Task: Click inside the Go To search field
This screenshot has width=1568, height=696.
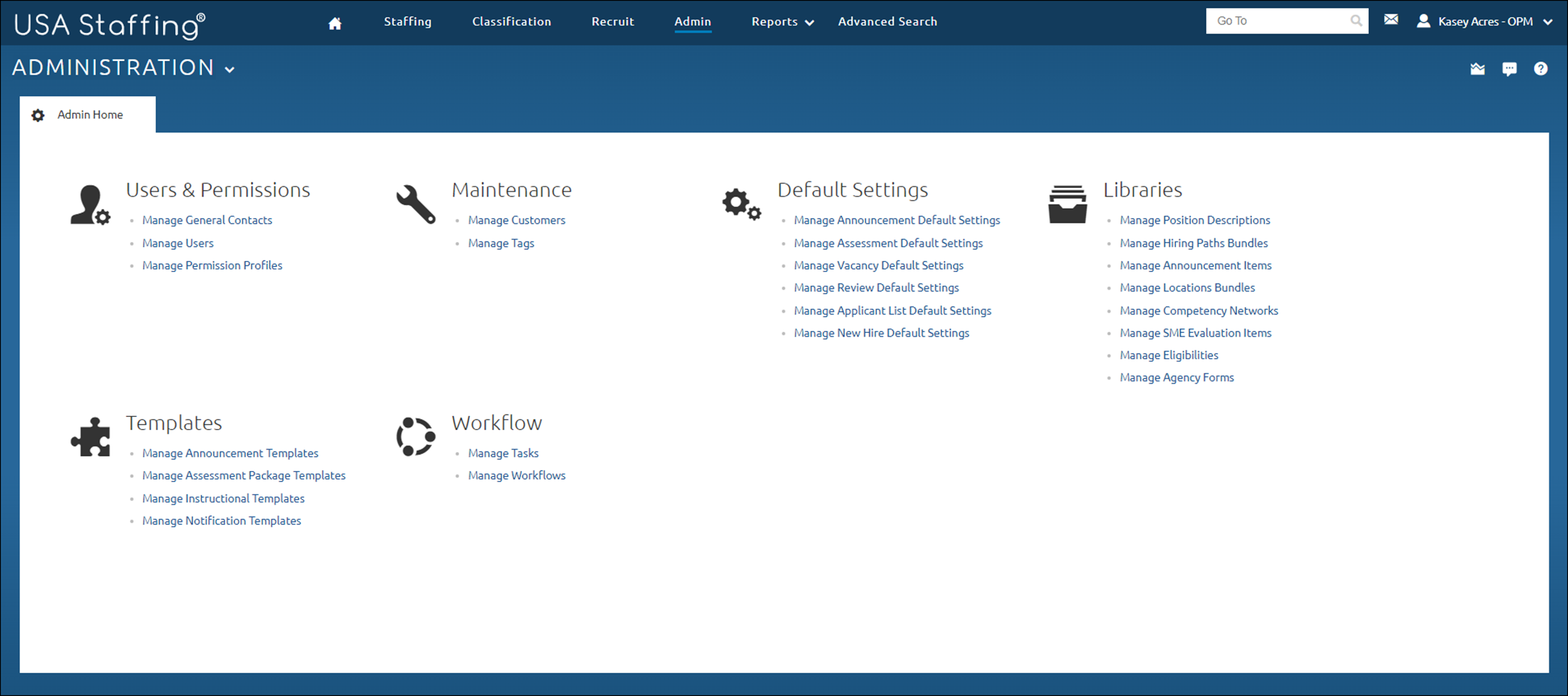Action: pos(1276,21)
